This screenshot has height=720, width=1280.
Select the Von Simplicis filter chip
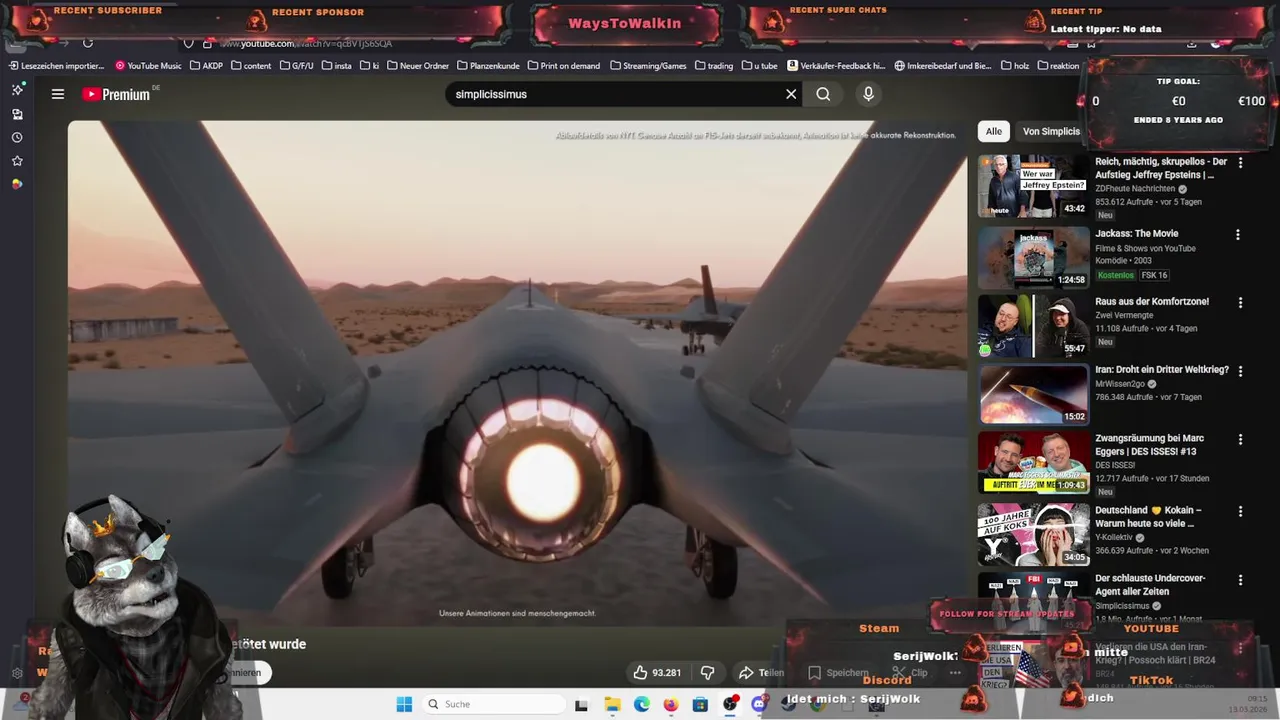[x=1051, y=131]
